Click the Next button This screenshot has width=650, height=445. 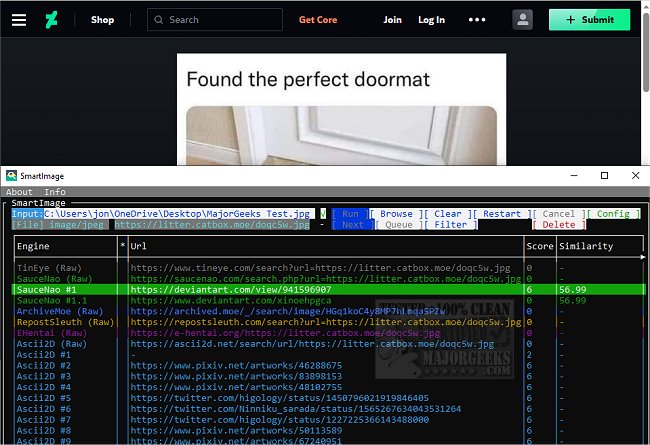[353, 224]
